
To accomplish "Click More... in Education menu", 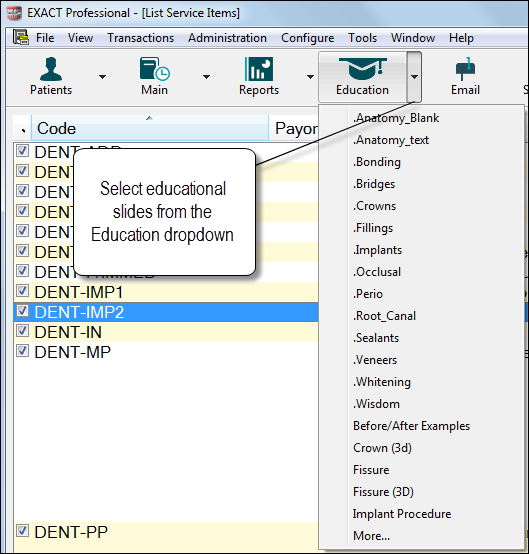I will [x=371, y=536].
